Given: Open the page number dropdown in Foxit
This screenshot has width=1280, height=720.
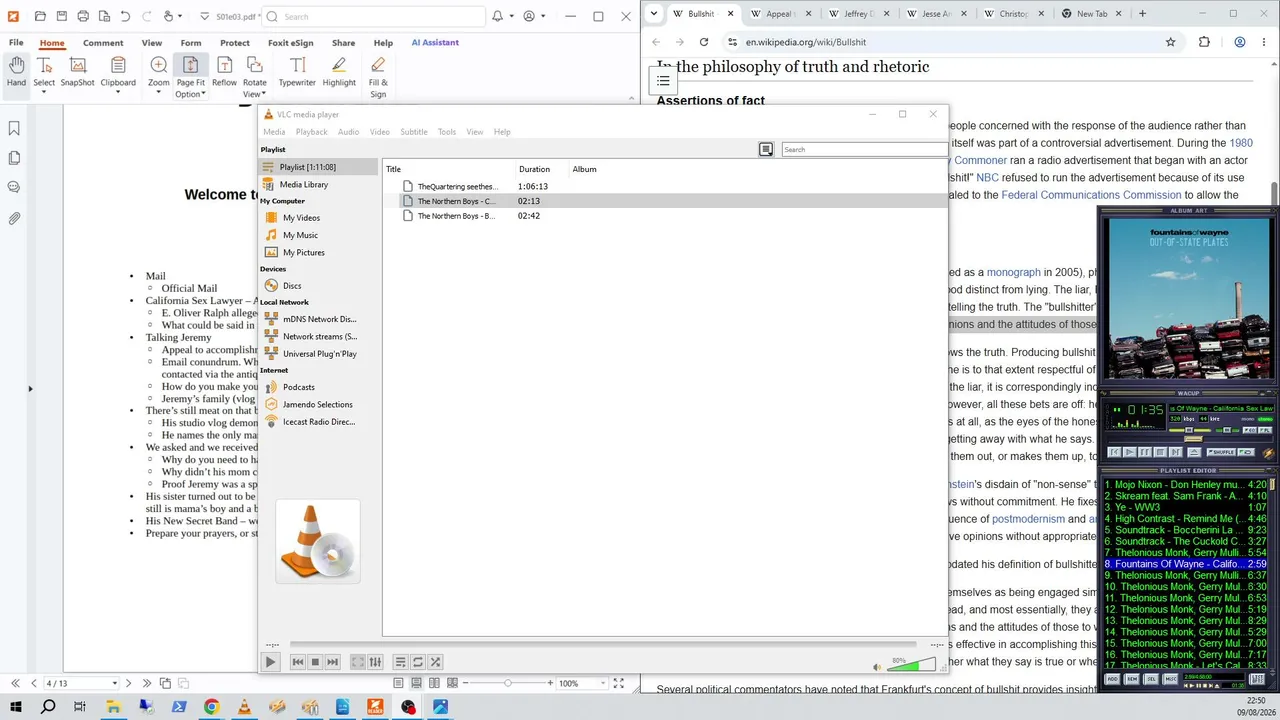Looking at the screenshot, I should [x=114, y=683].
